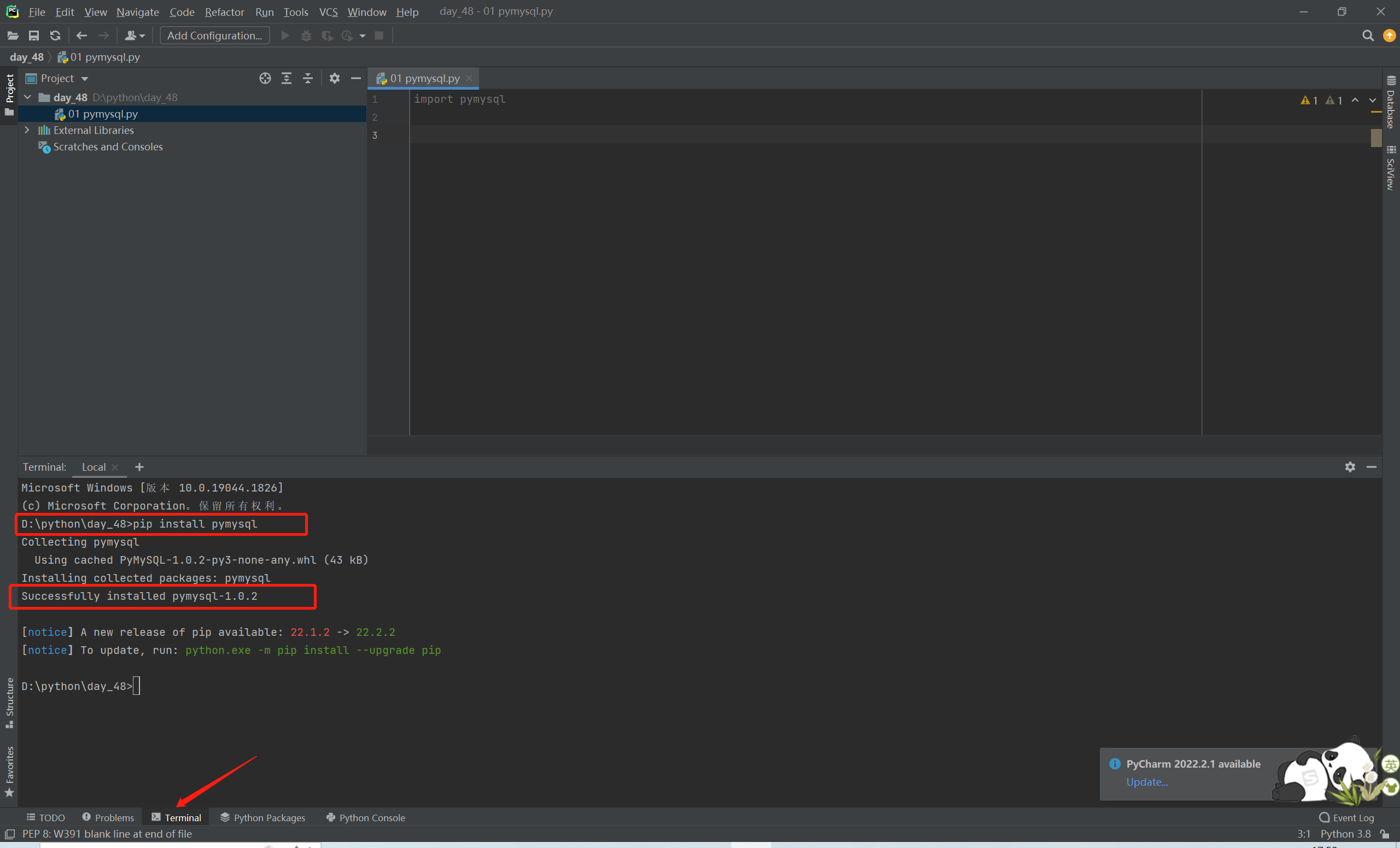Click the Reload from Disk icon
This screenshot has height=848, width=1400.
click(x=55, y=36)
